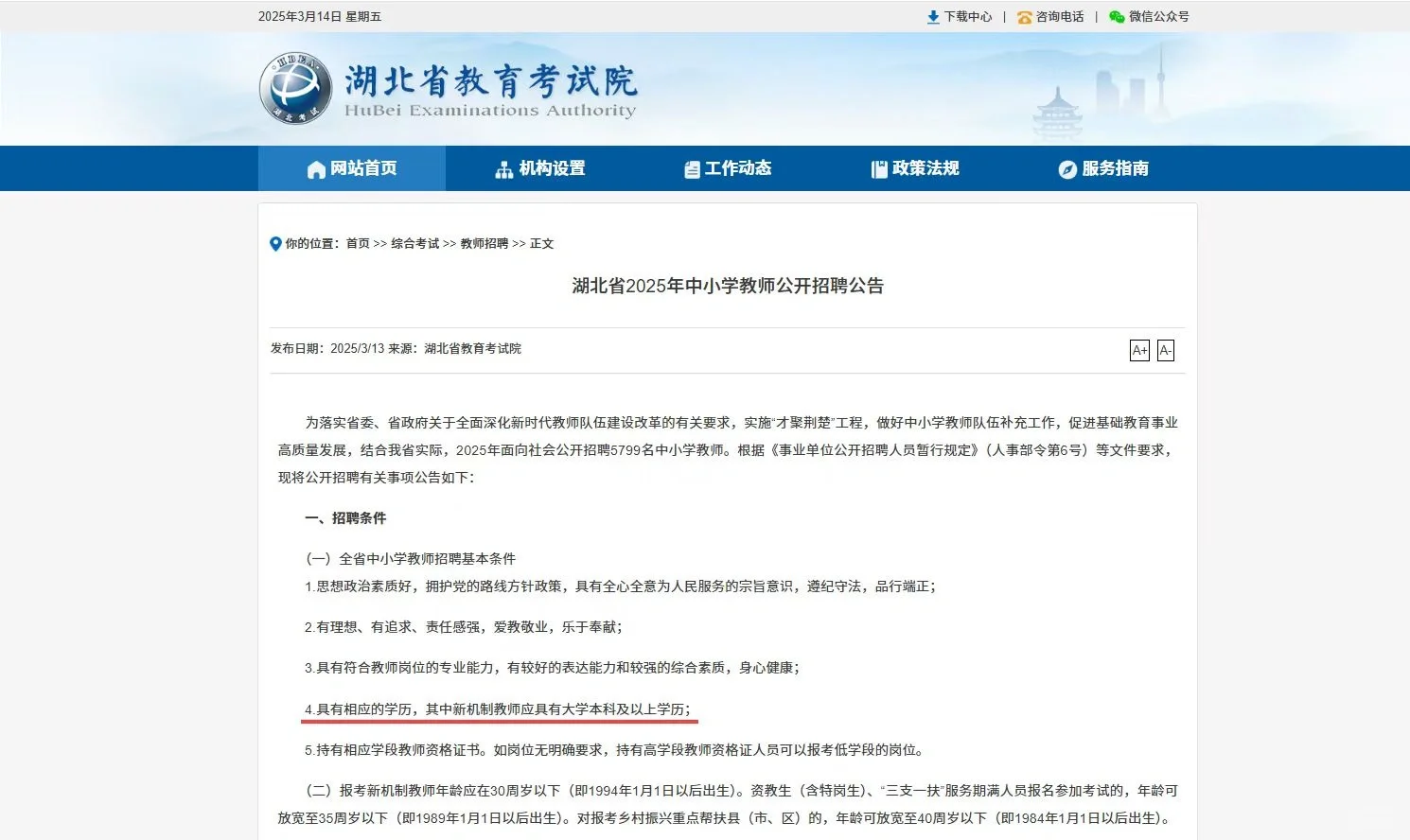Click the bar-chart icon beside 机构设置
Screen dimensions: 1410x840
504,168
